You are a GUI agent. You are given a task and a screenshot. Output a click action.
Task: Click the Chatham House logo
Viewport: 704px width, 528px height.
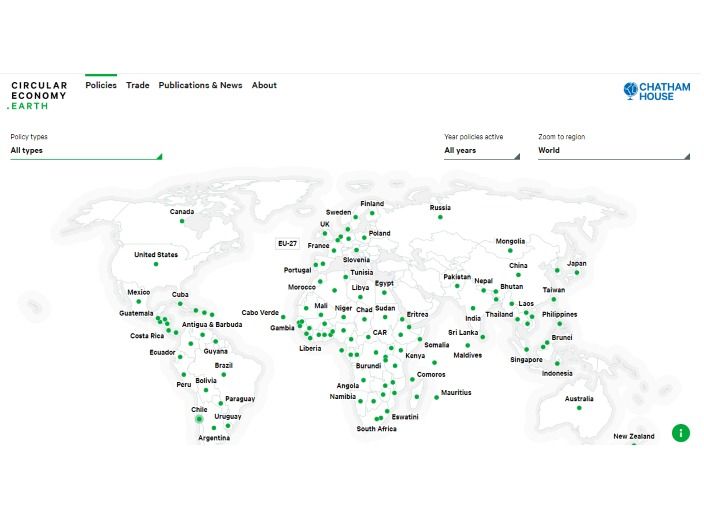(x=657, y=91)
